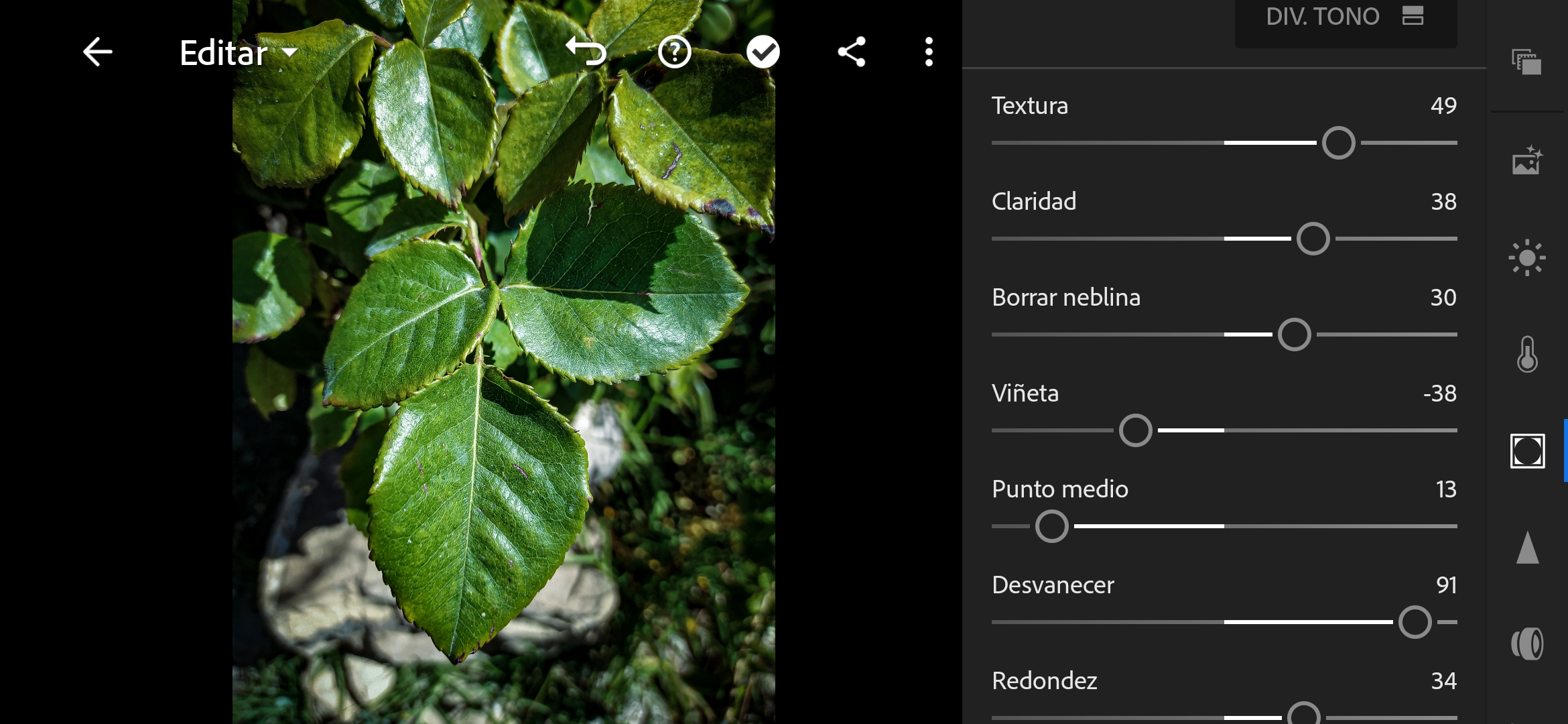
Task: Open the three-dot overflow menu
Action: pyautogui.click(x=929, y=52)
